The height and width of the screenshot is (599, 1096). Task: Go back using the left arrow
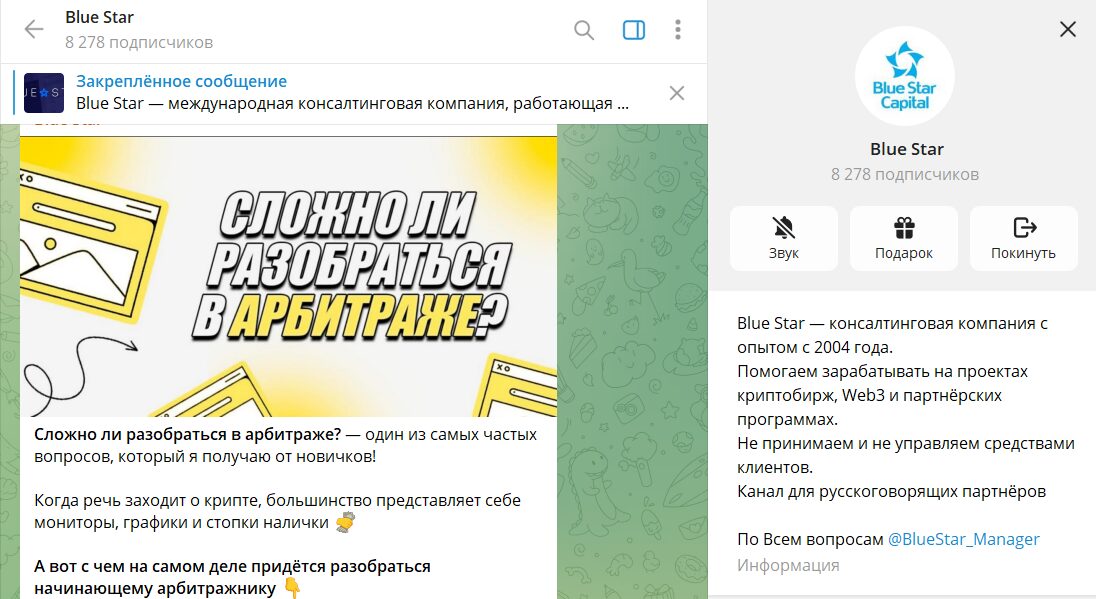34,30
